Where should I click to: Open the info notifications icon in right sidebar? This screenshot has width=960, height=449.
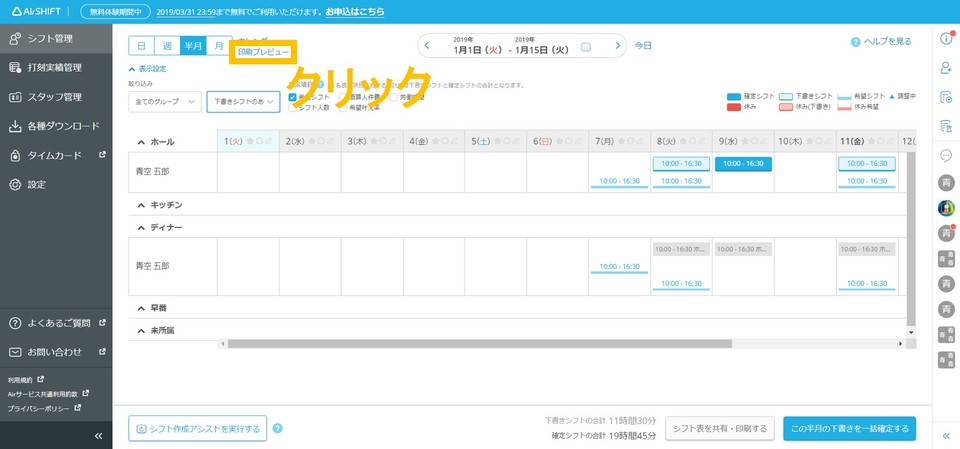pyautogui.click(x=946, y=39)
